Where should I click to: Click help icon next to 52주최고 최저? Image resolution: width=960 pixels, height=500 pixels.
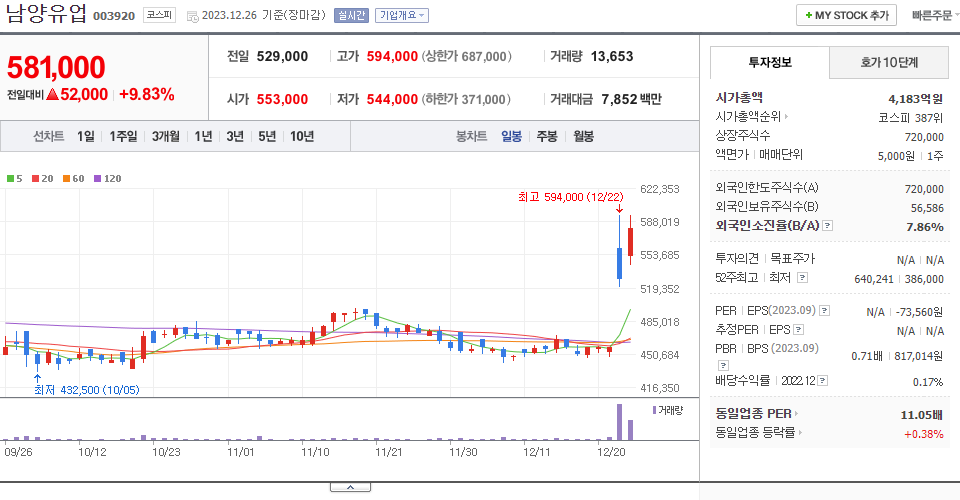coord(802,278)
